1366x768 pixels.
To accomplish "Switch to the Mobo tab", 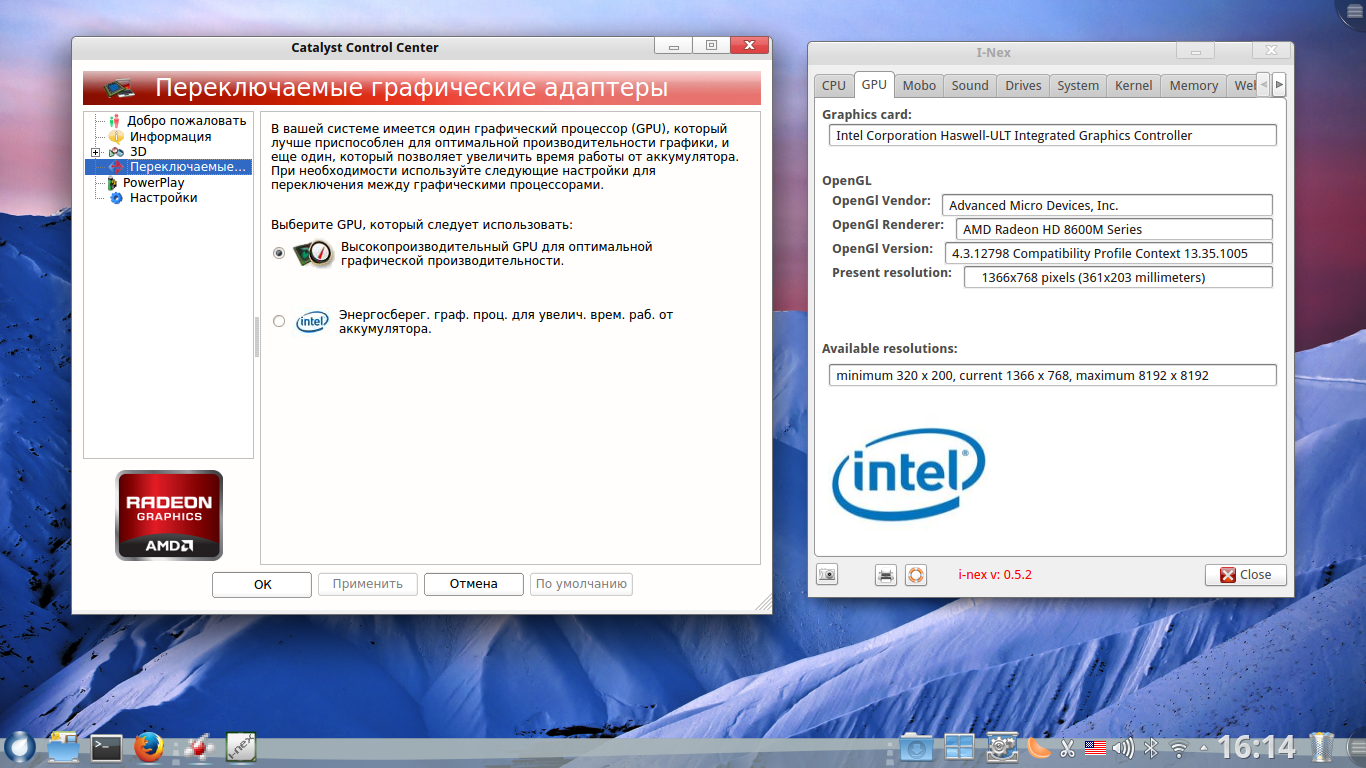I will (920, 86).
